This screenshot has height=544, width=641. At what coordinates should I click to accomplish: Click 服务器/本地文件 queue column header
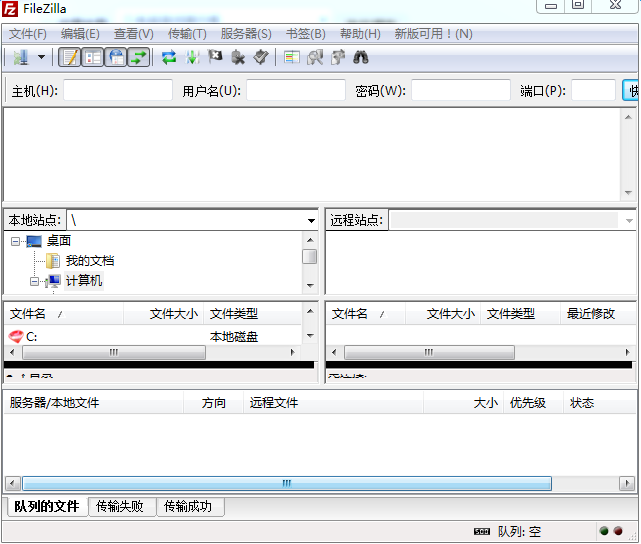[94, 403]
